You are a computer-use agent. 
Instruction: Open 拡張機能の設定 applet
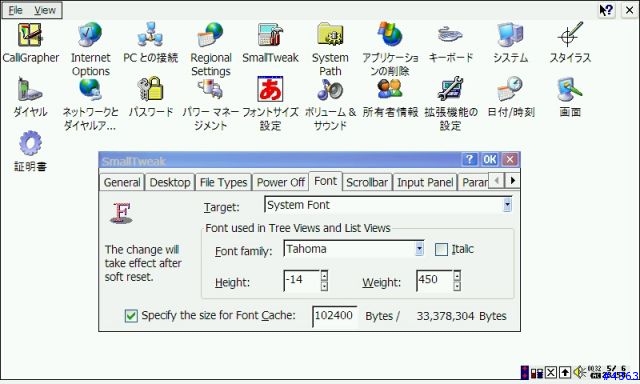(x=451, y=104)
